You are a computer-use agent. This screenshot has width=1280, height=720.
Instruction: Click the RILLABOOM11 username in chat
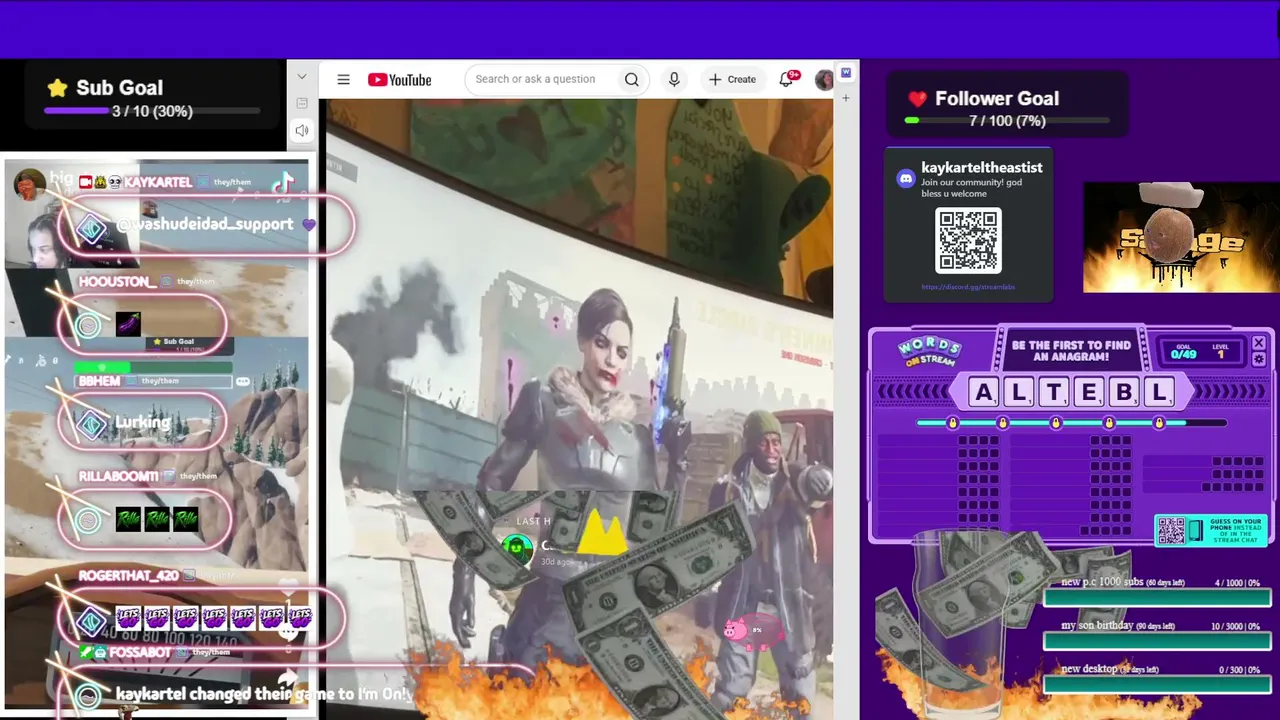[x=118, y=476]
